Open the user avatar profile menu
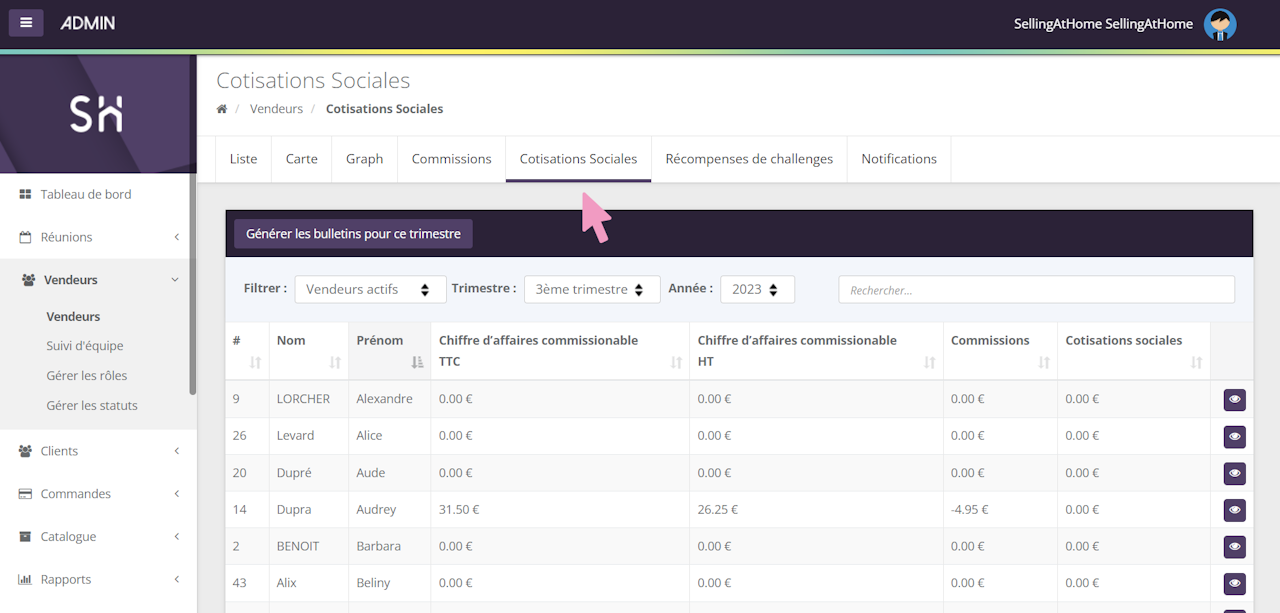Screen dimensions: 1280x613 point(1219,24)
